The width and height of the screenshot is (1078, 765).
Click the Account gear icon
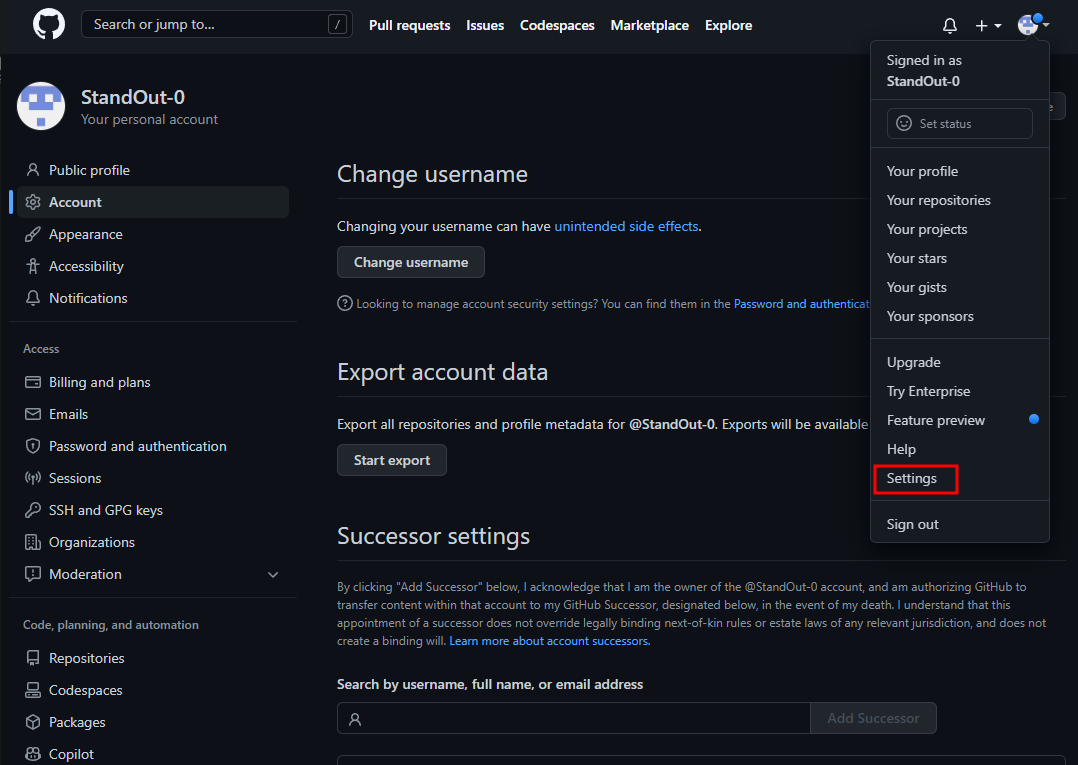(32, 202)
